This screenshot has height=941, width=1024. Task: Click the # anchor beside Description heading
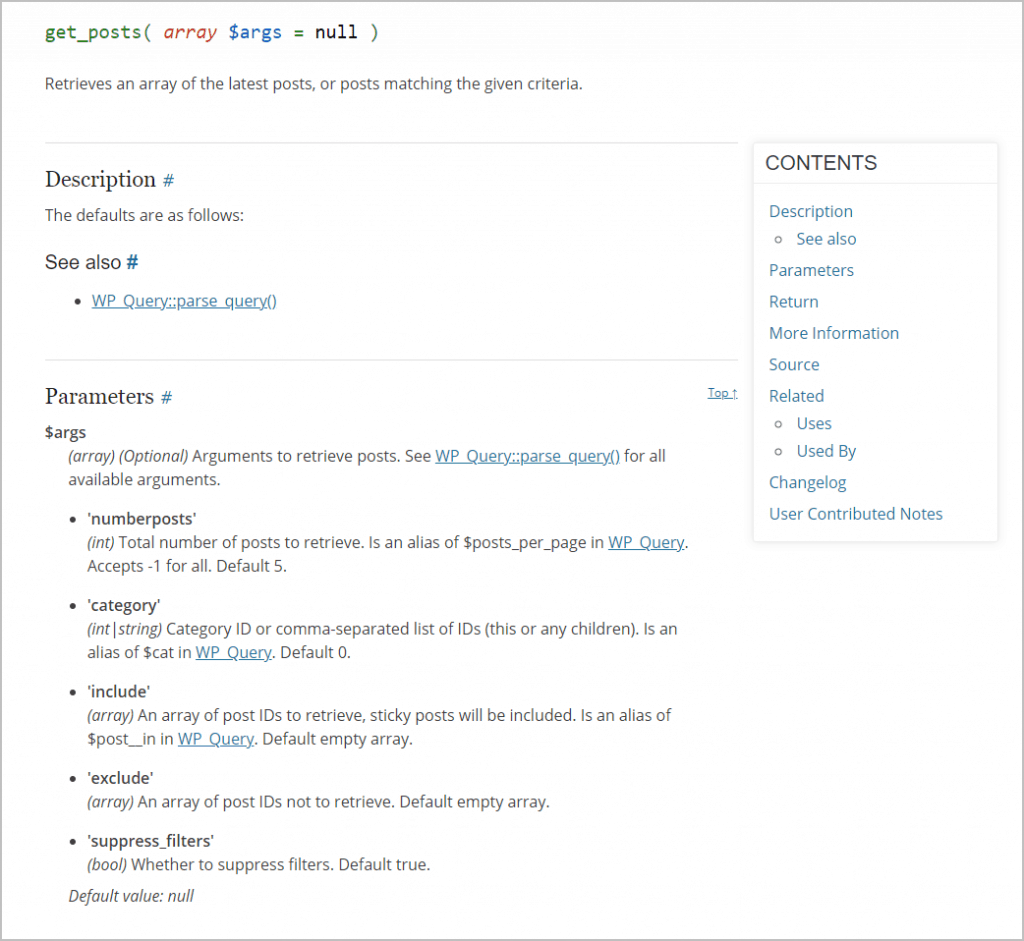pyautogui.click(x=168, y=181)
